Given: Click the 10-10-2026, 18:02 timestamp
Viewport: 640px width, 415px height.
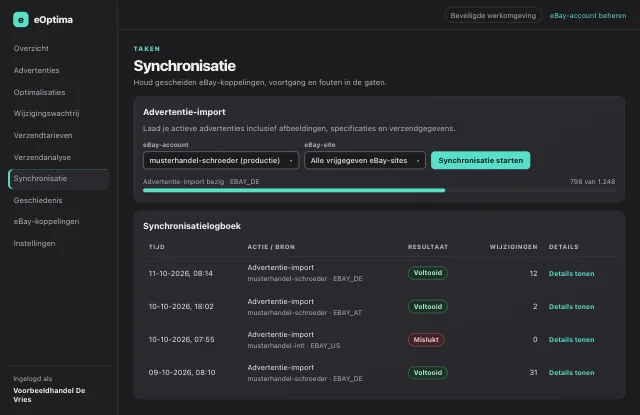Looking at the screenshot, I should click(181, 306).
